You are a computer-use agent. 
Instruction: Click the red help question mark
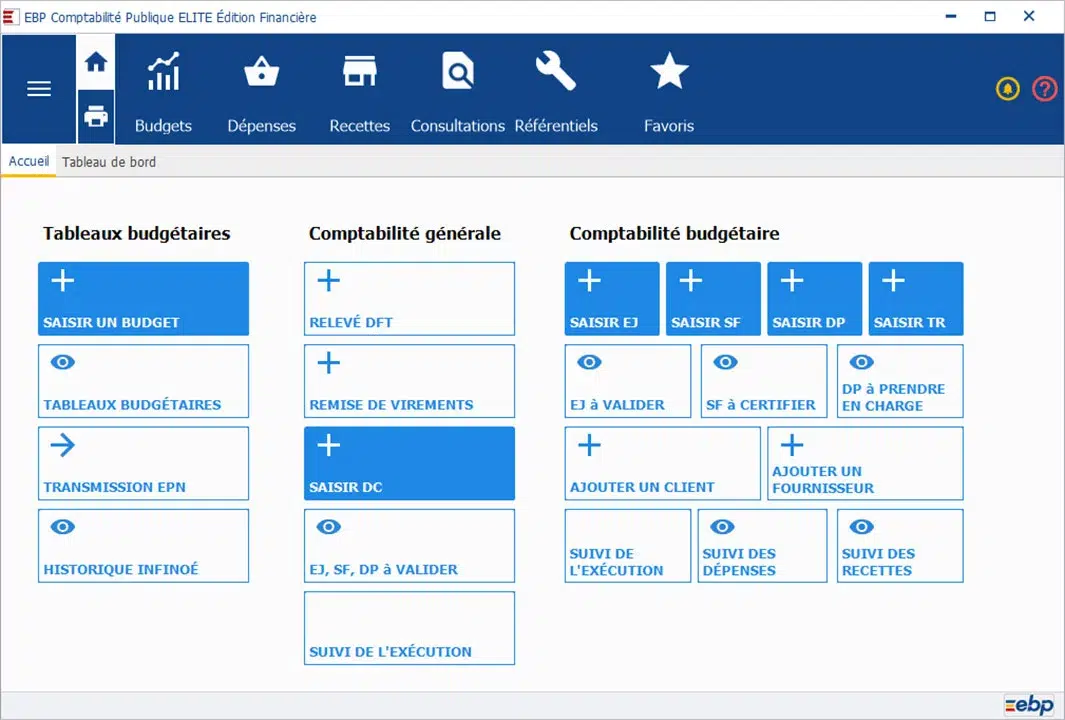[1044, 89]
